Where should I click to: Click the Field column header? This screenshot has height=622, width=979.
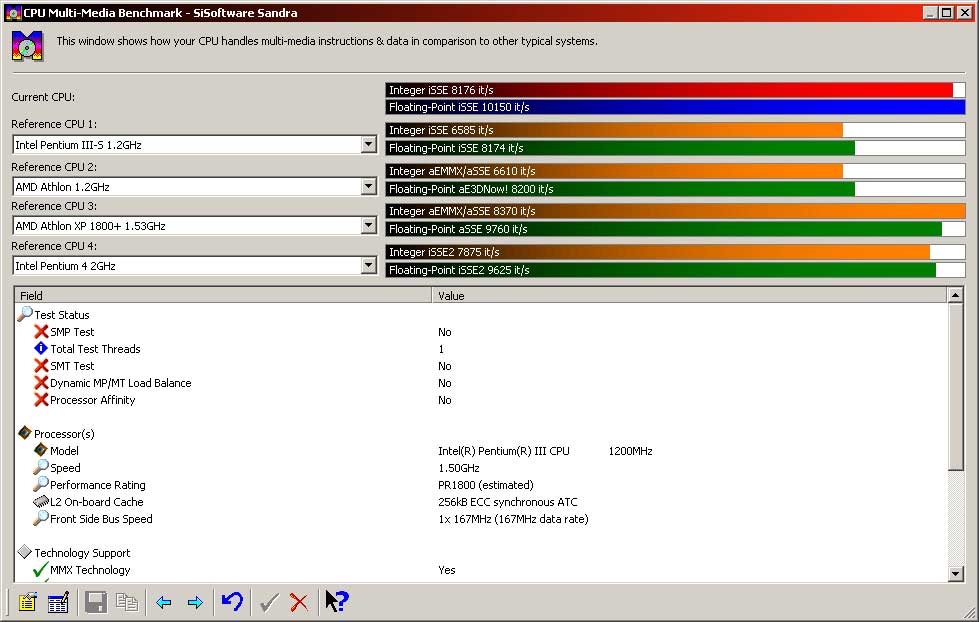[223, 295]
